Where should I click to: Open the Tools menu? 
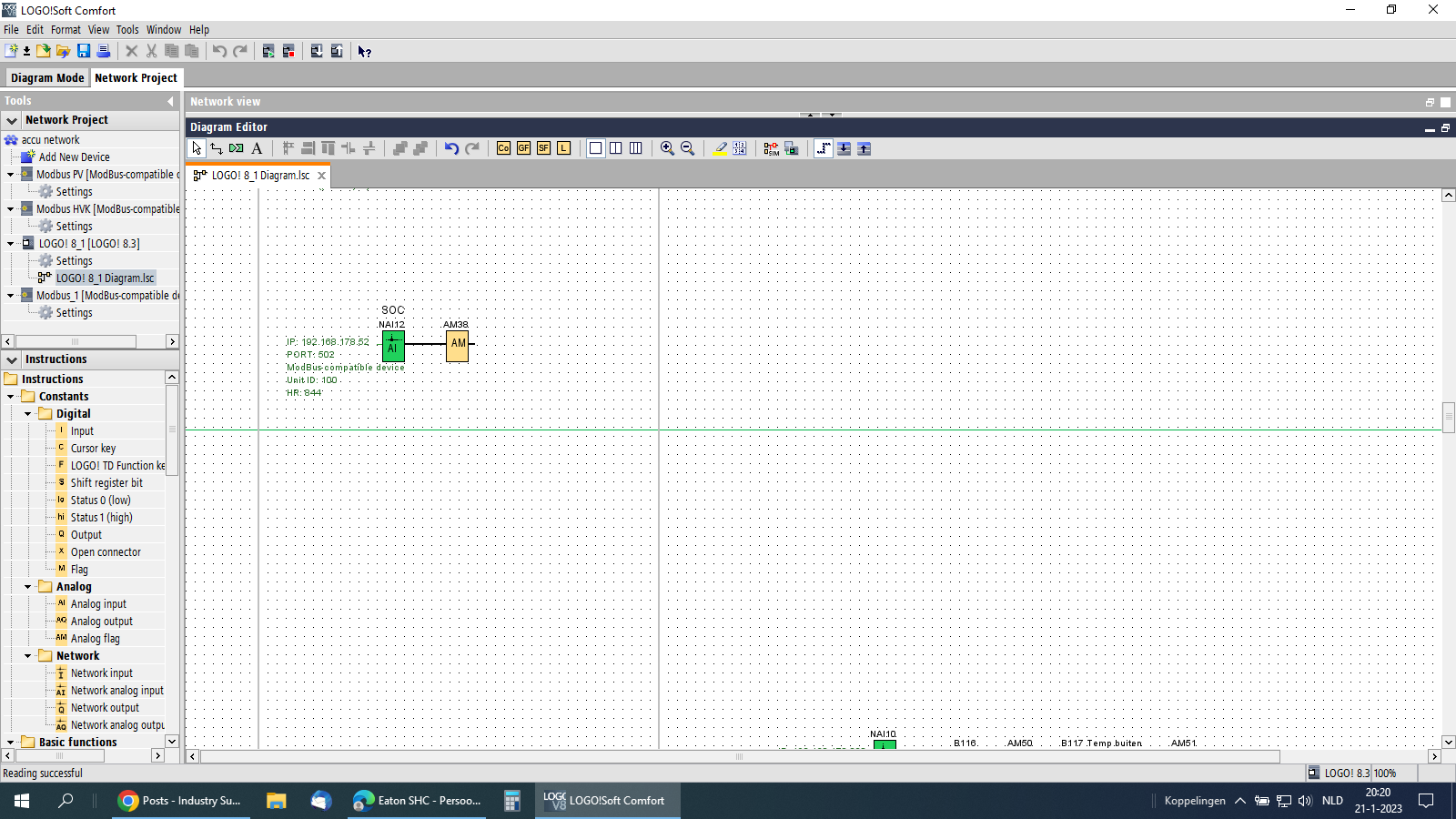[127, 30]
